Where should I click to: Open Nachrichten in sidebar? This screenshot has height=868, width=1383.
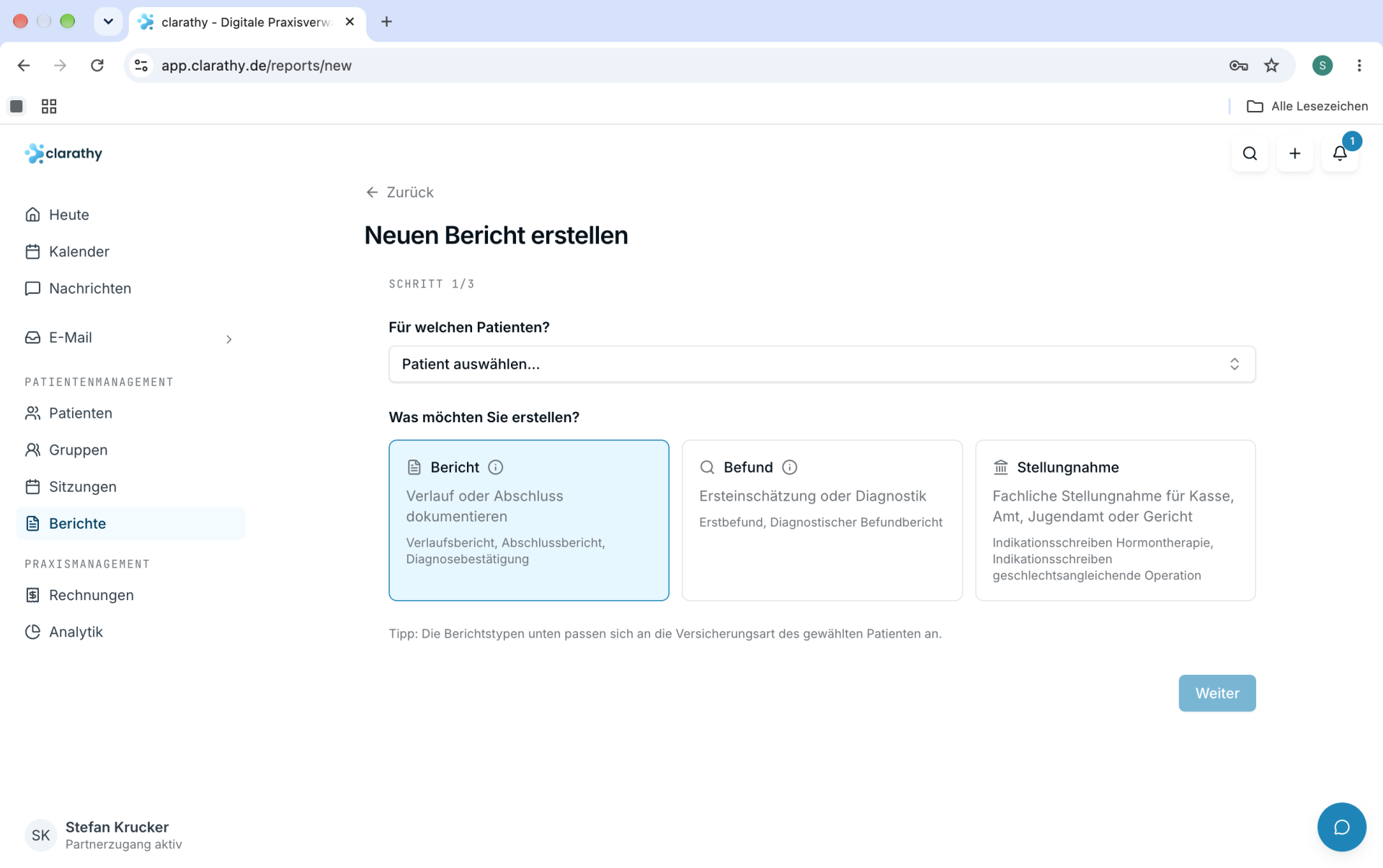pos(130,288)
